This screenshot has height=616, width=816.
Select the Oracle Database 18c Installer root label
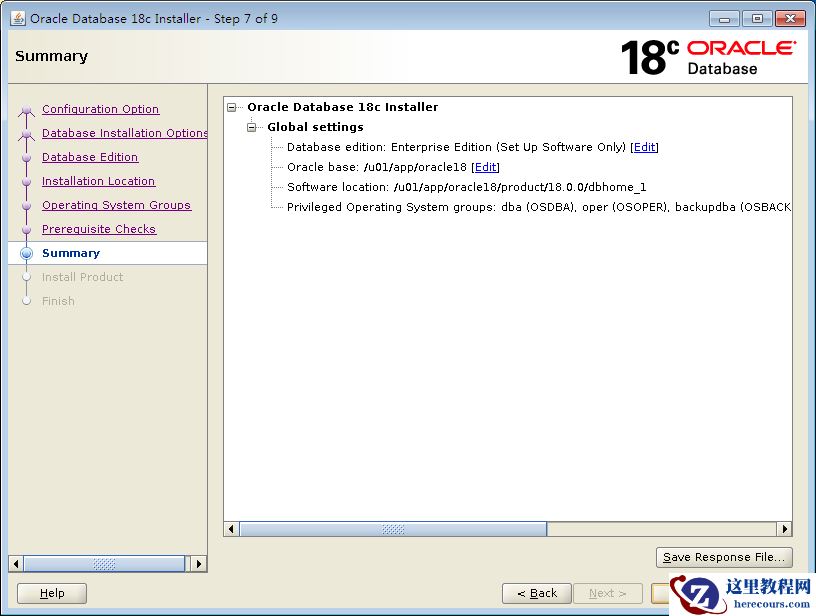tap(342, 107)
